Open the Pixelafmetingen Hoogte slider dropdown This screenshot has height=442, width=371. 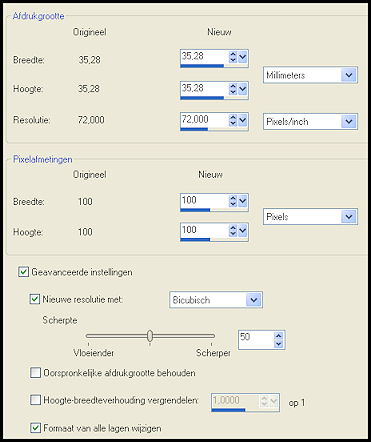point(243,230)
